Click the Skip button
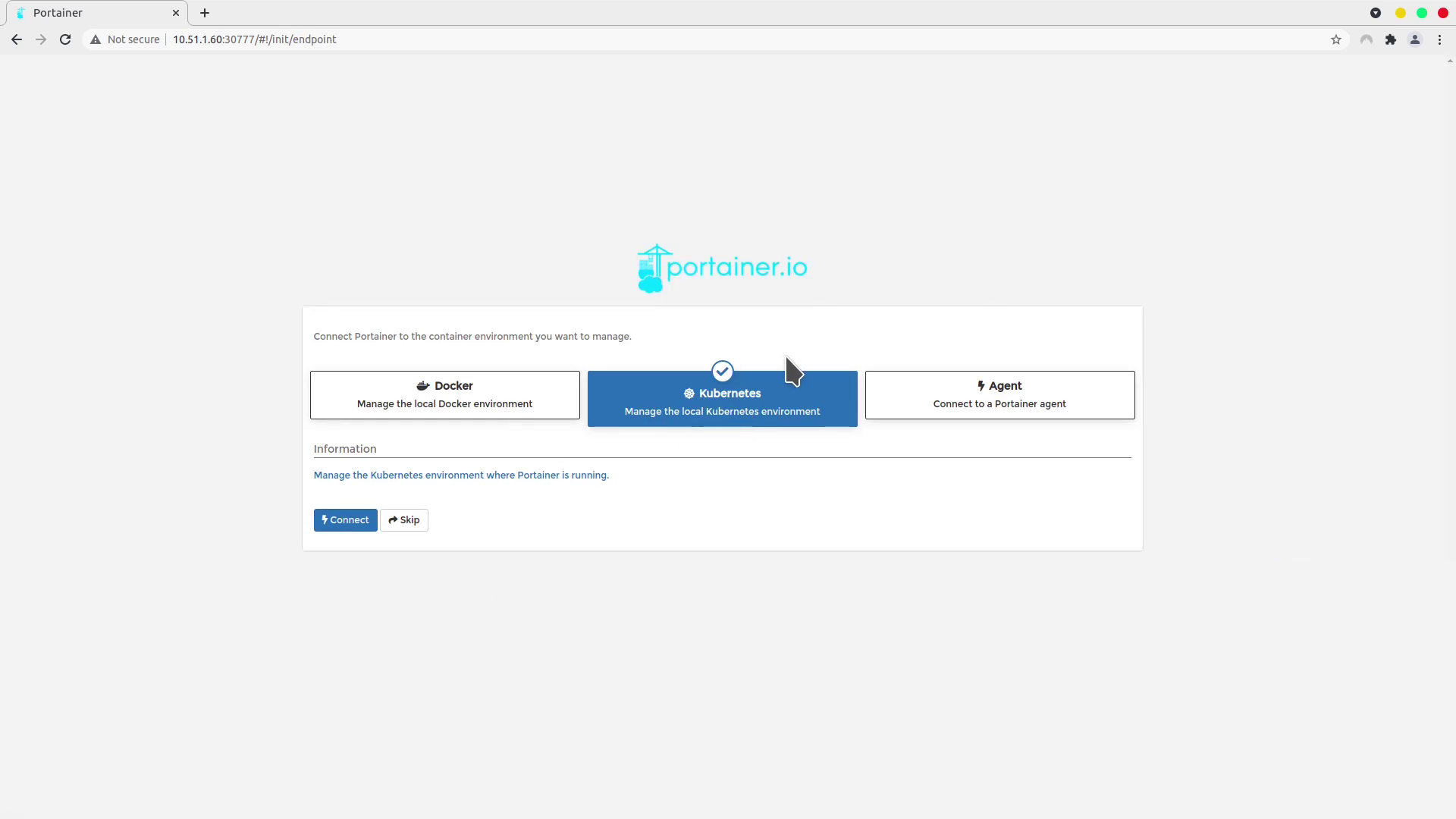 click(404, 520)
